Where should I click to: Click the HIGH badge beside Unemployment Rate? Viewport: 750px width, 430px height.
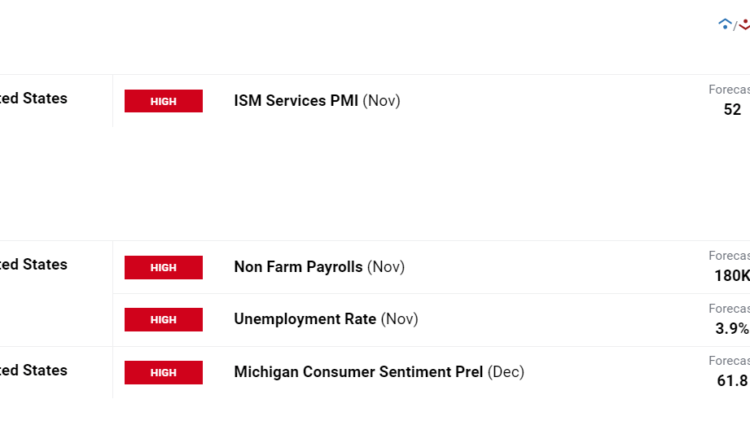coord(163,319)
